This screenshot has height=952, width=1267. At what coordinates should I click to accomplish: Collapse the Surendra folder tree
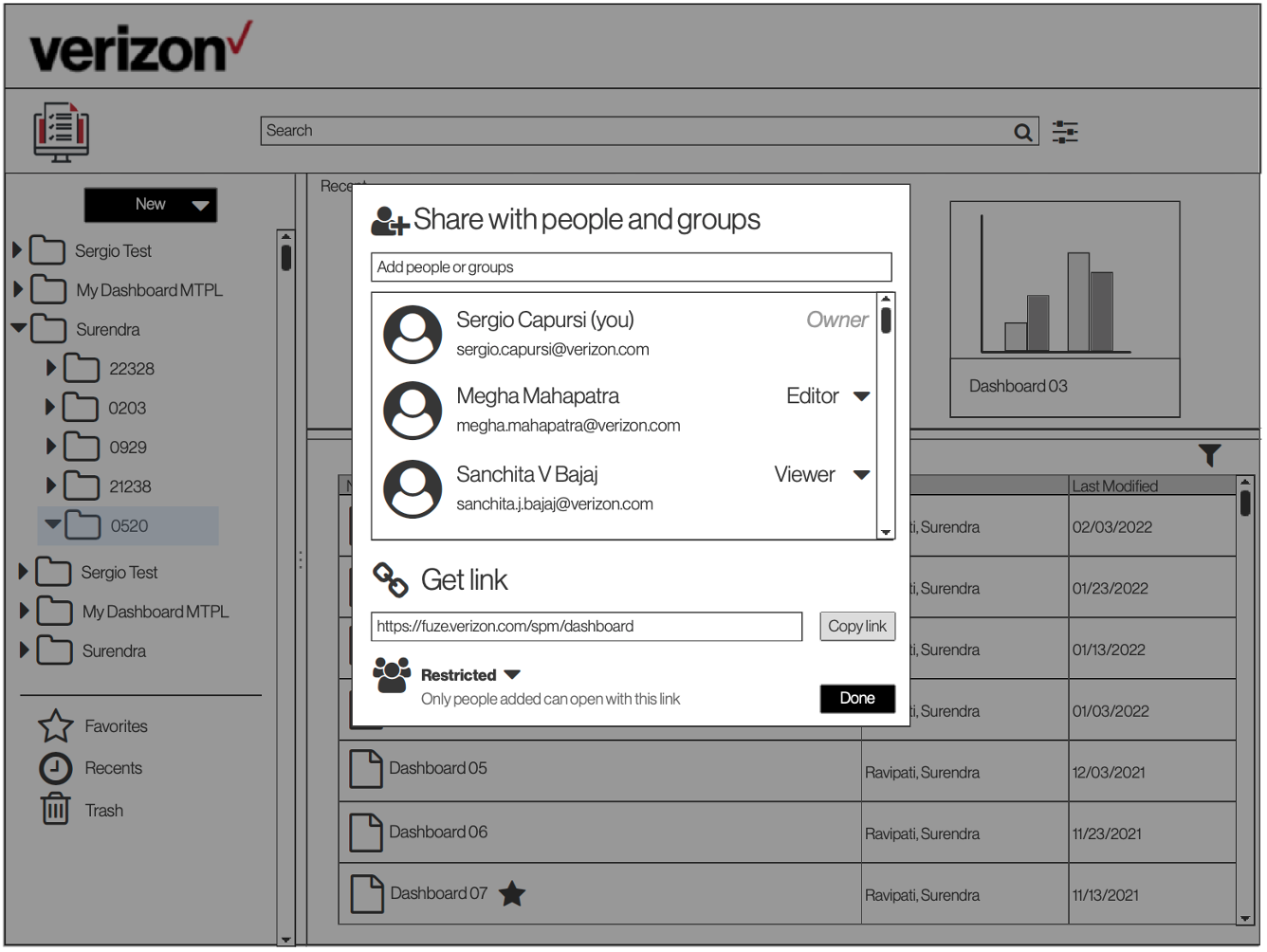click(20, 329)
